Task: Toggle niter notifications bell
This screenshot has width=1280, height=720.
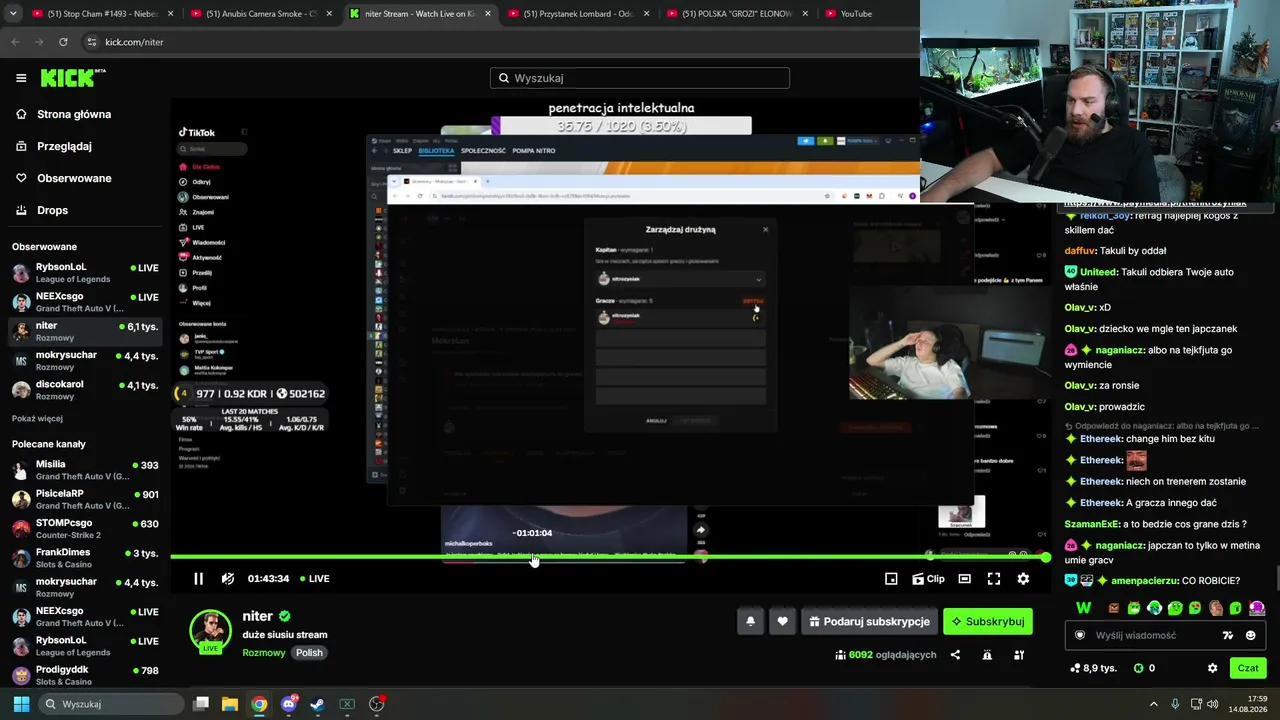Action: 750,622
